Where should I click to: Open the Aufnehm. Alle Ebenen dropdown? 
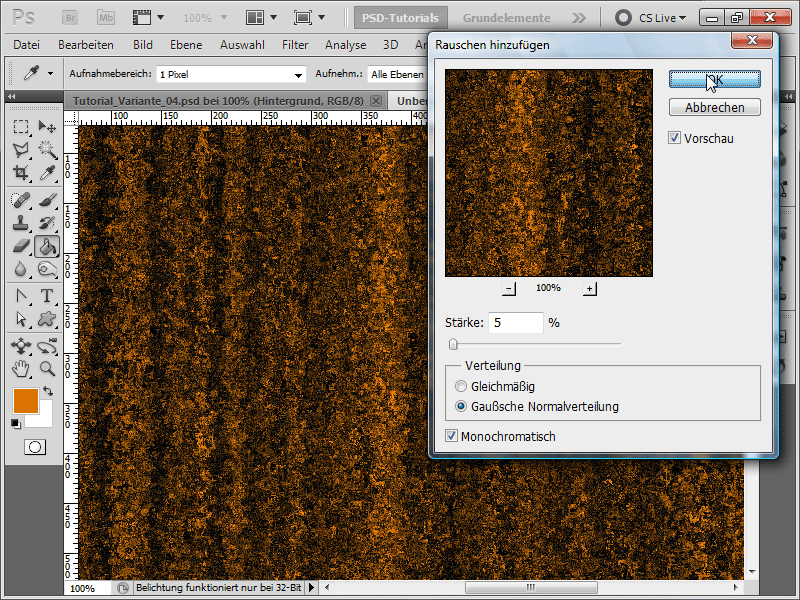[397, 74]
